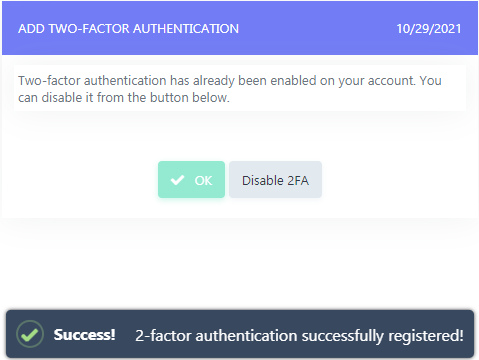Click the 'Disable 2FA' text label
Screen dimensions: 479x360
coord(275,180)
